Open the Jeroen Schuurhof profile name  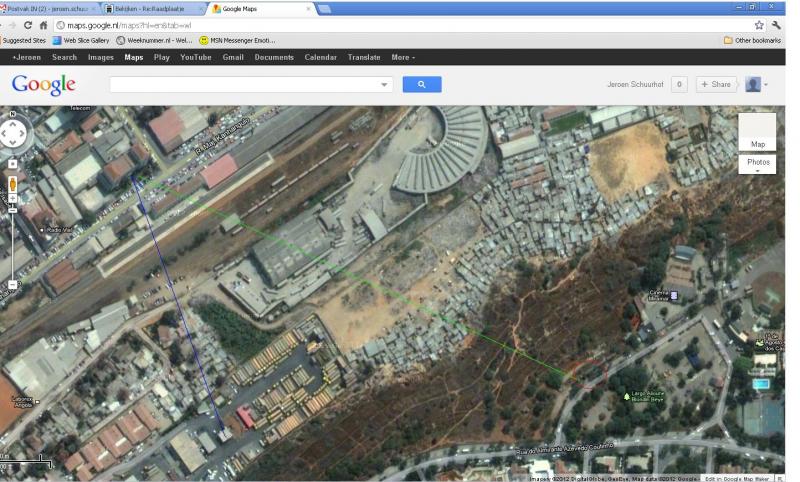click(x=635, y=84)
